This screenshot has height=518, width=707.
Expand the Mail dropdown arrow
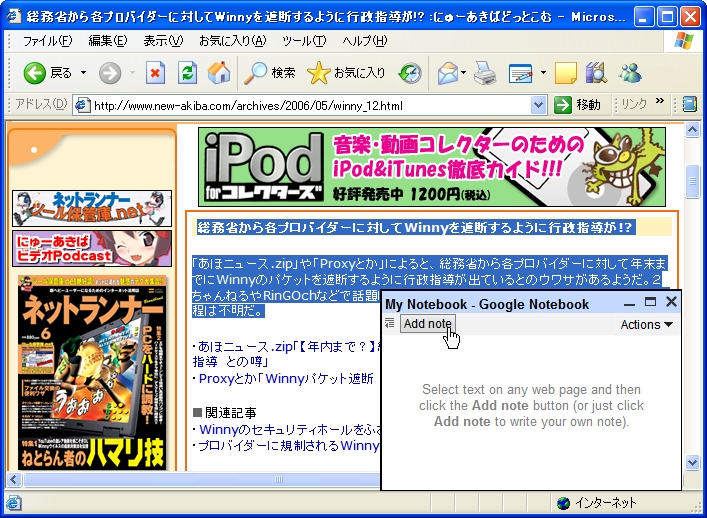[464, 73]
